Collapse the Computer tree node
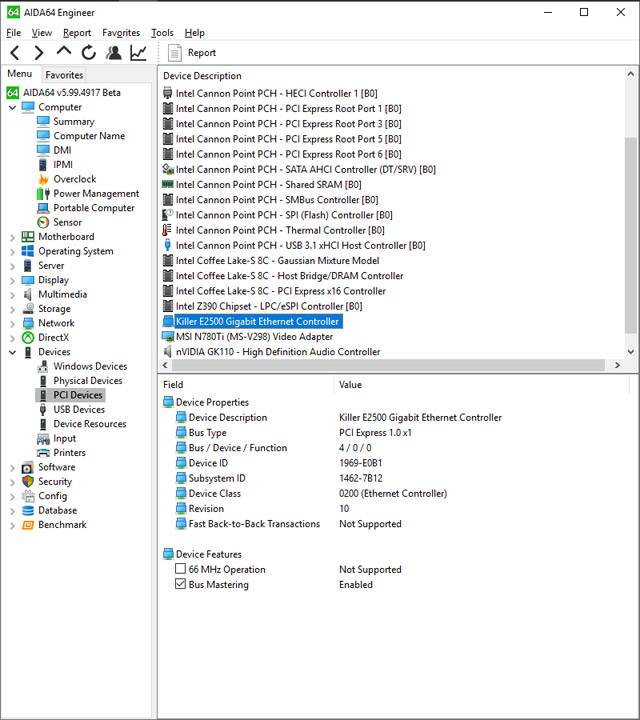Screen dimensions: 640x720 (x=12, y=107)
